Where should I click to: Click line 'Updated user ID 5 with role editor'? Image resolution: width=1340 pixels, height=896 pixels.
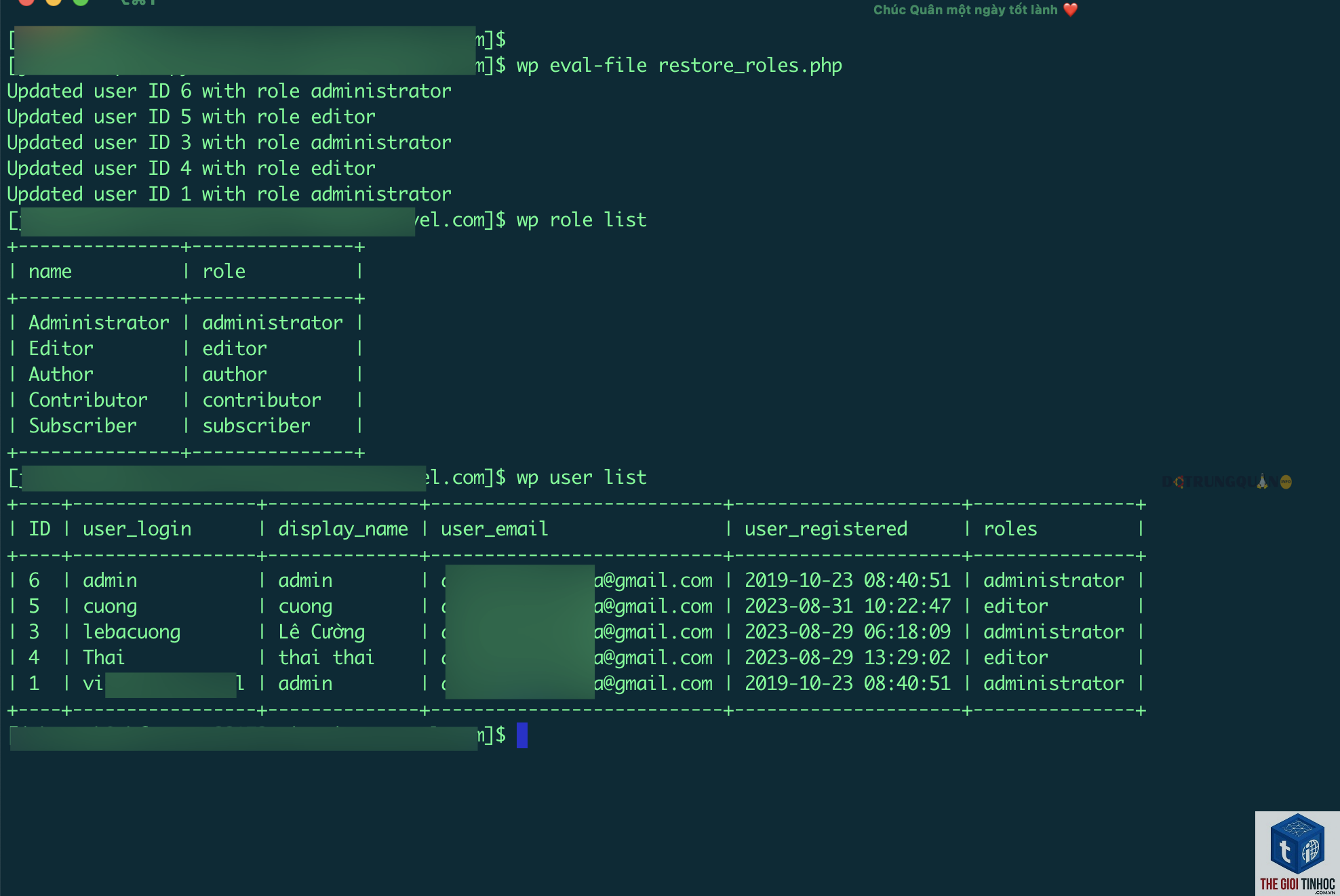[191, 117]
